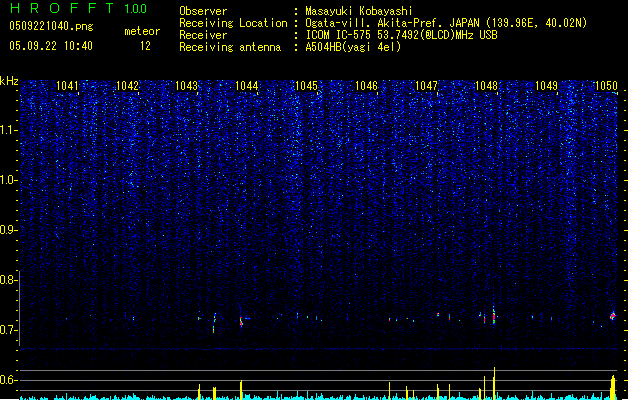Screen dimensions: 629x400
Task: Click the observer name Masayuki Kobayashi
Action: (x=359, y=11)
